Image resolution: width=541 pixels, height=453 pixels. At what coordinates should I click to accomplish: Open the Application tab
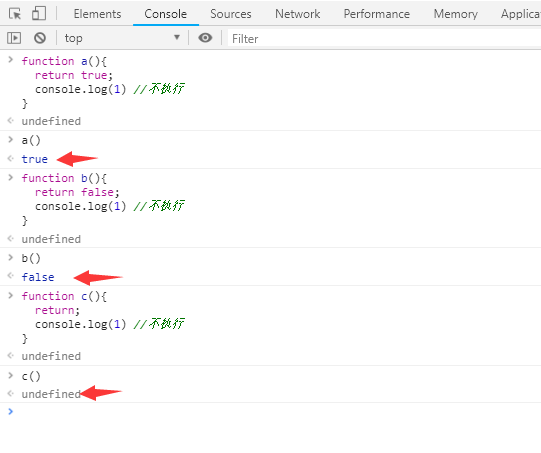520,14
